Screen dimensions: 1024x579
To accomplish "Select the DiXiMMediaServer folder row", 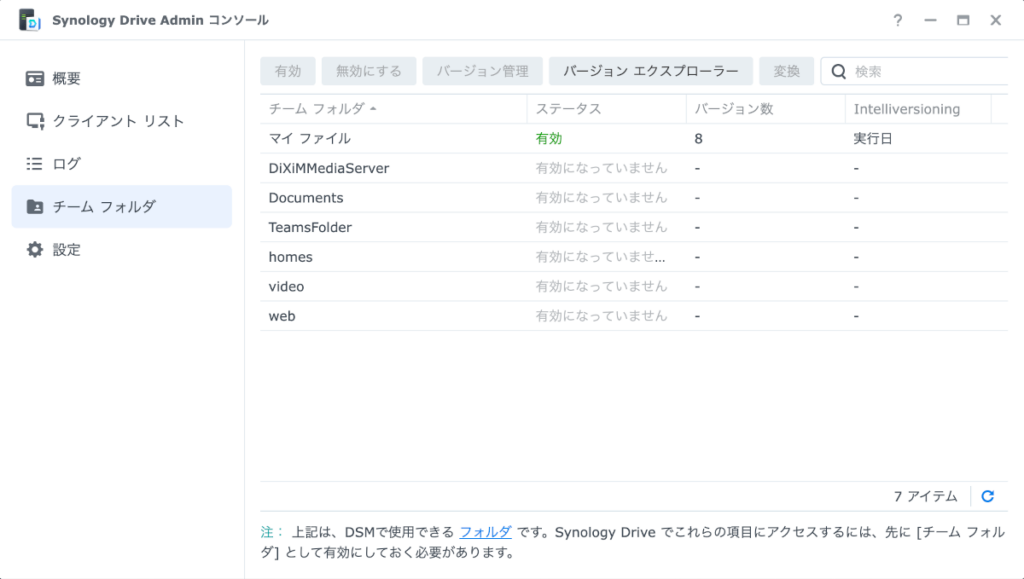I will [634, 168].
